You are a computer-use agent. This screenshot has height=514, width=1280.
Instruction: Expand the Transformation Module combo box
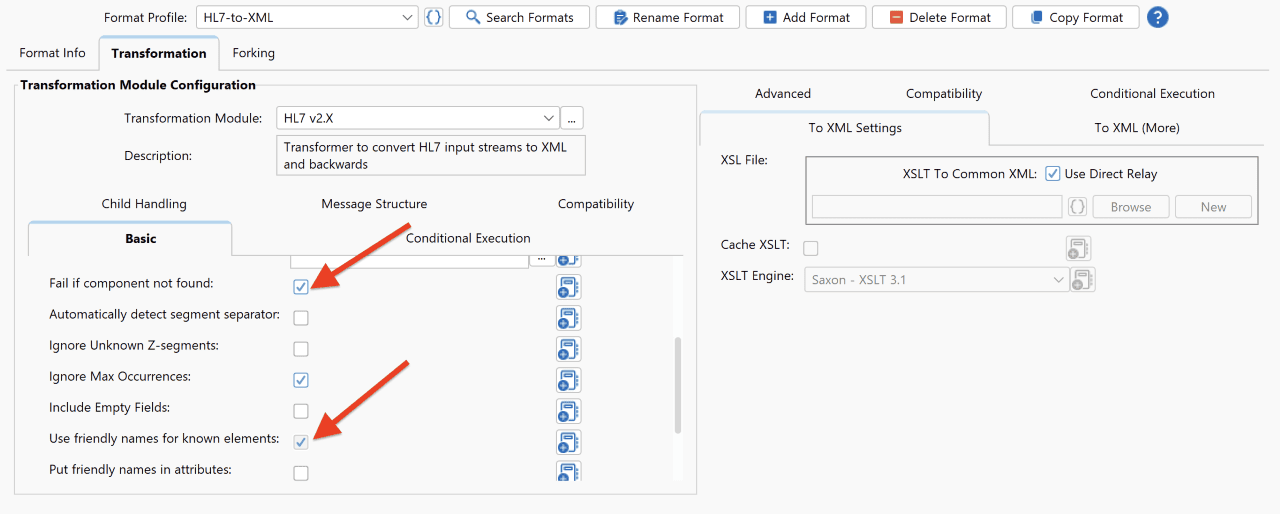click(x=417, y=118)
